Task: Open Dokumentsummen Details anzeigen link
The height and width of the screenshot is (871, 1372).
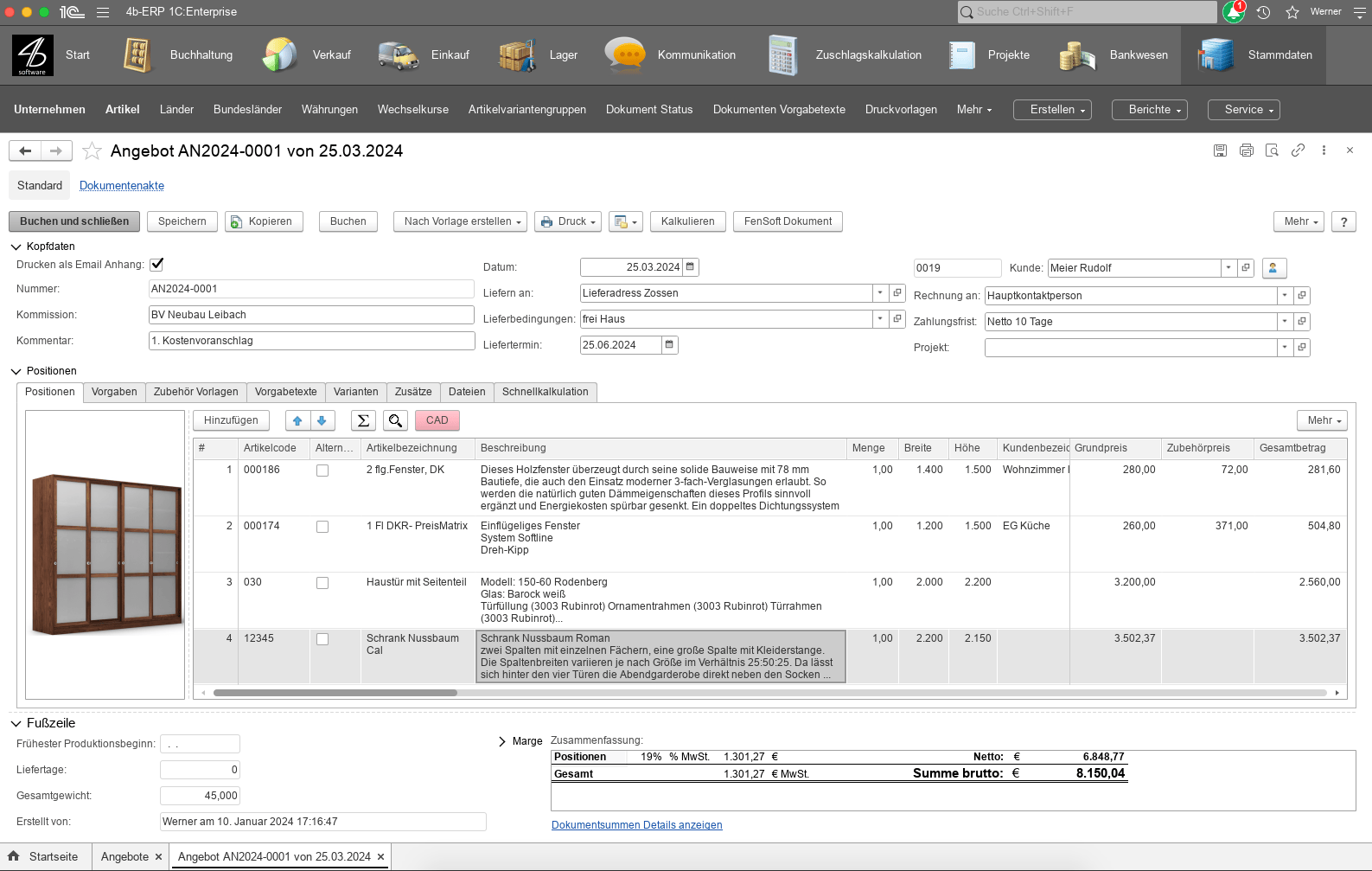Action: [637, 825]
